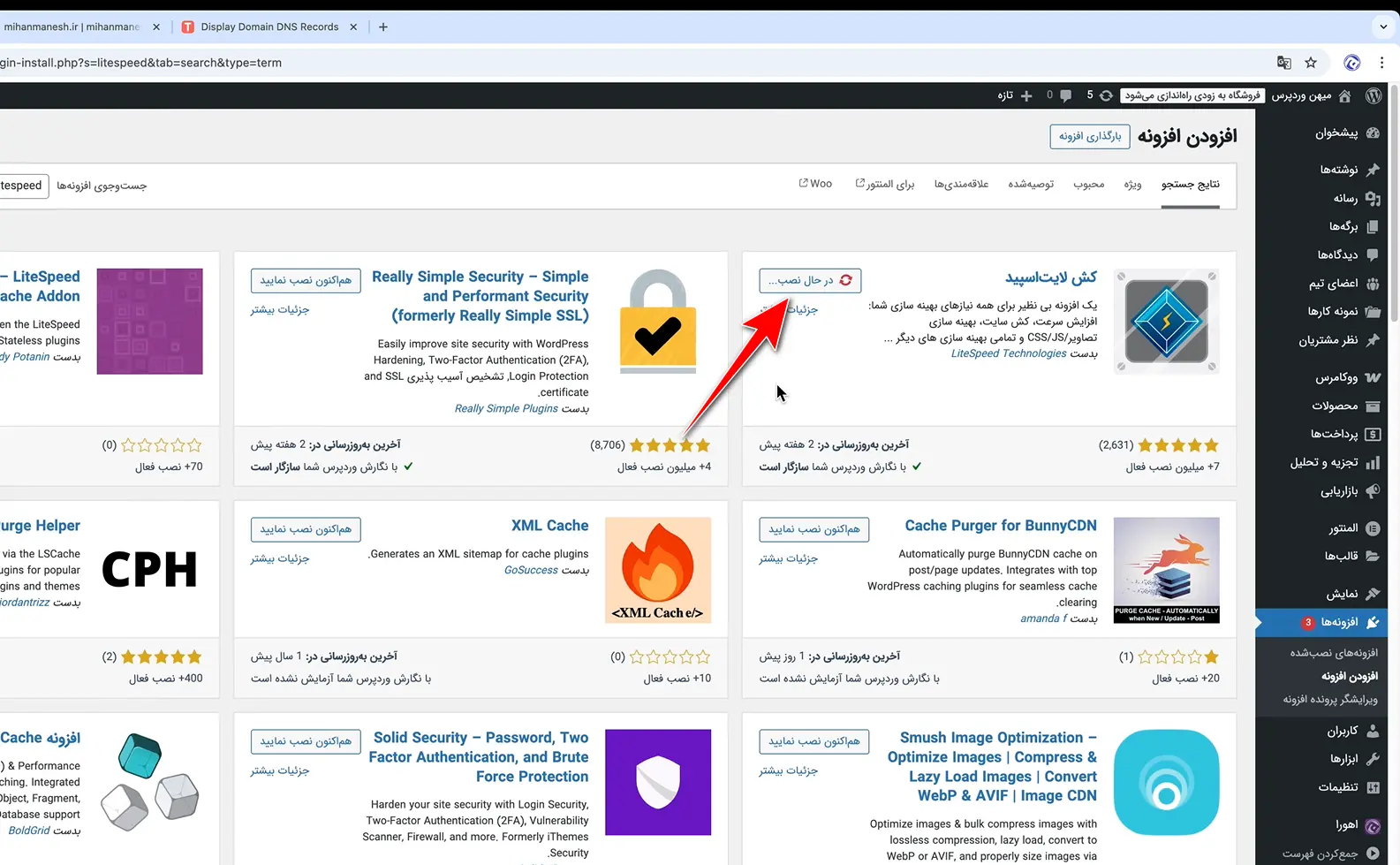
Task: Open the browser three-dot menu
Action: [1382, 63]
